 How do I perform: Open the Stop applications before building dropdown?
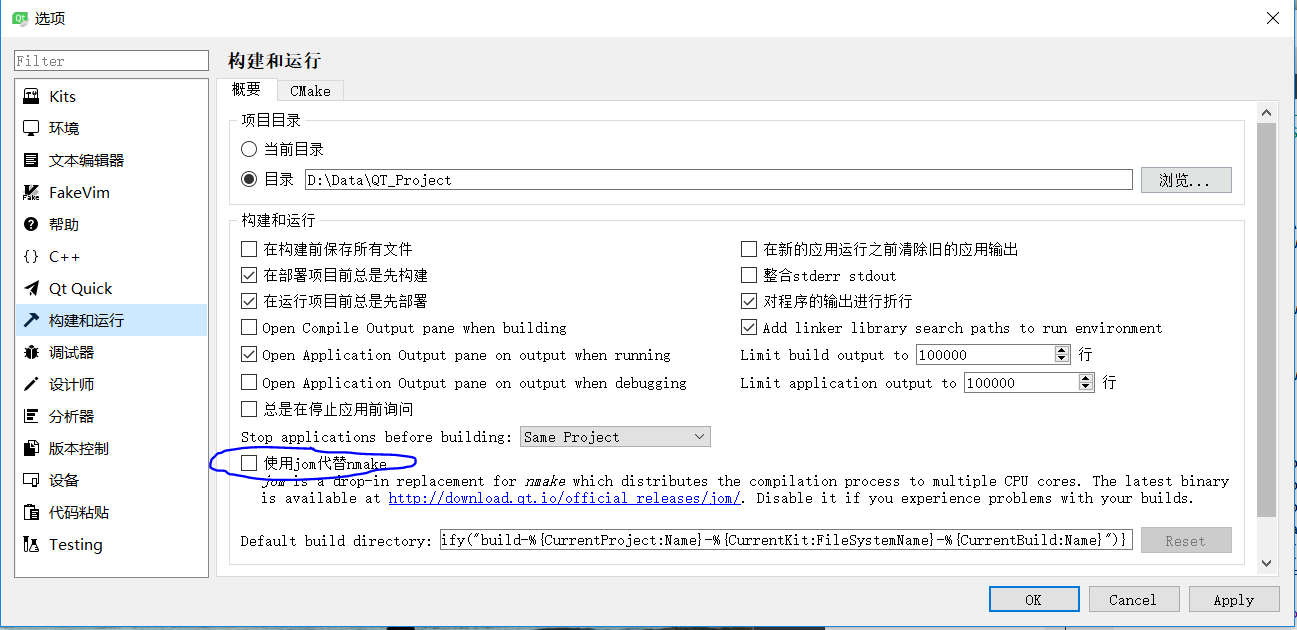615,436
